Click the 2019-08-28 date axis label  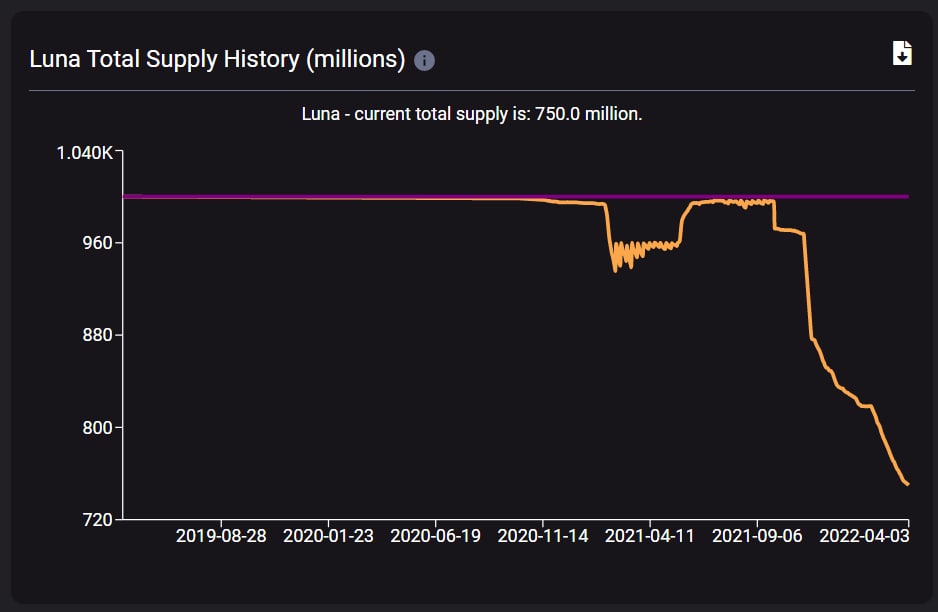click(221, 535)
